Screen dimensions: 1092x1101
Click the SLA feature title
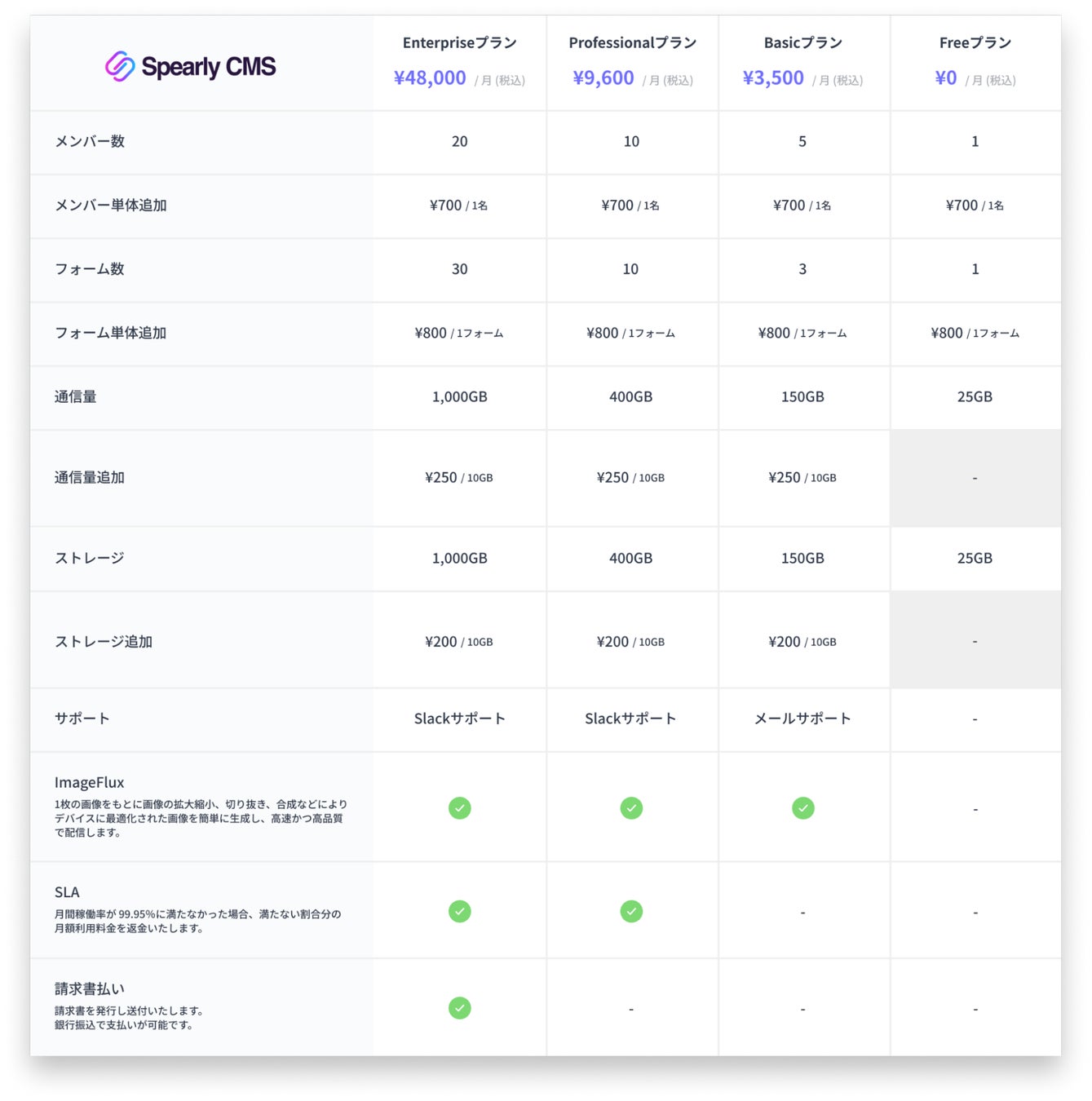[67, 892]
